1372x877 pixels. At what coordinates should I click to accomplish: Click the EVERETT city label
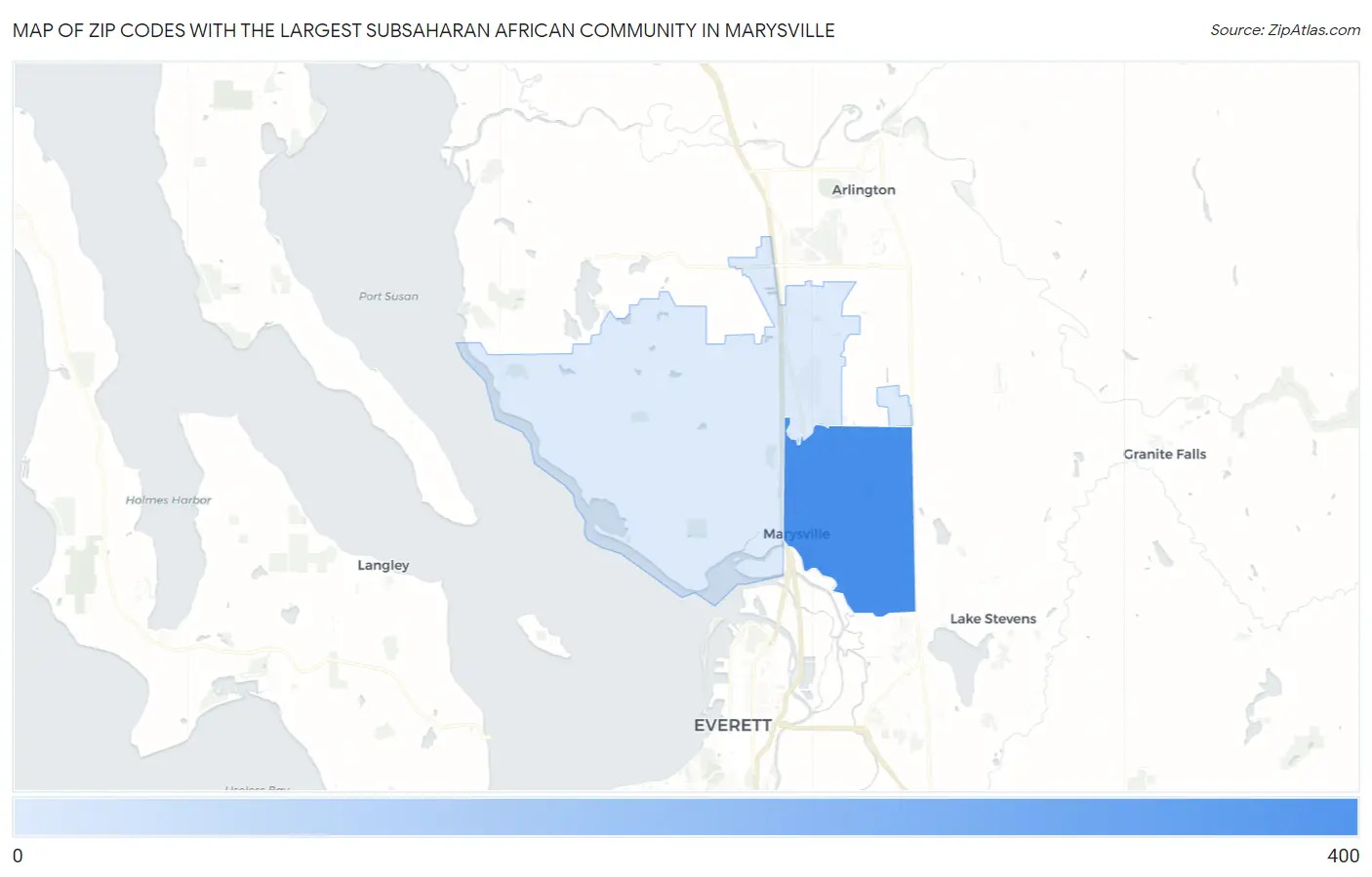(733, 725)
